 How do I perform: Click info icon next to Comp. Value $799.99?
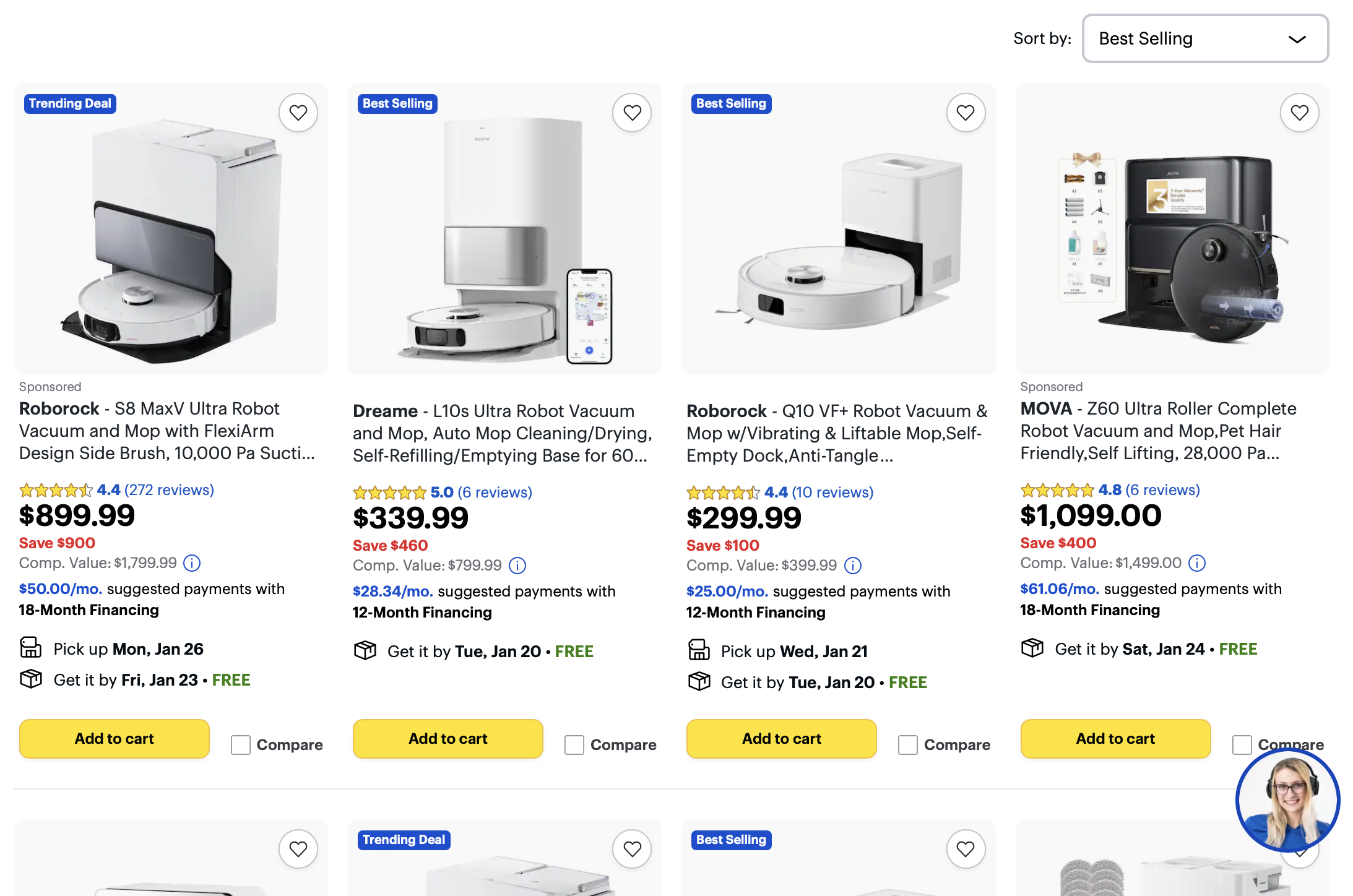[x=517, y=566]
